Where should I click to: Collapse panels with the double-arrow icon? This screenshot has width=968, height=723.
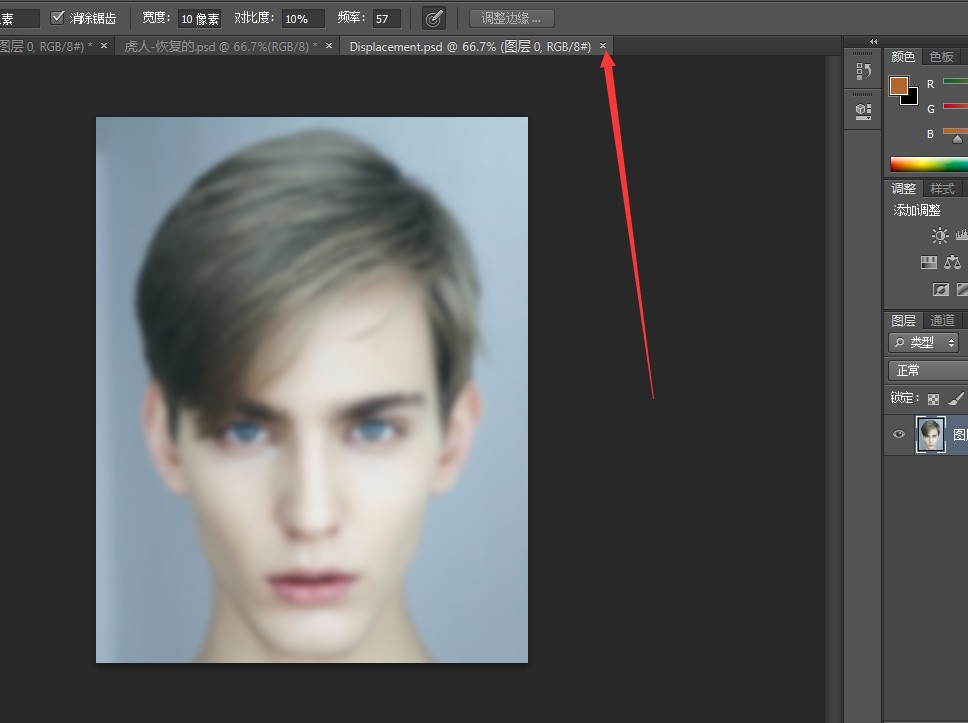tap(874, 41)
